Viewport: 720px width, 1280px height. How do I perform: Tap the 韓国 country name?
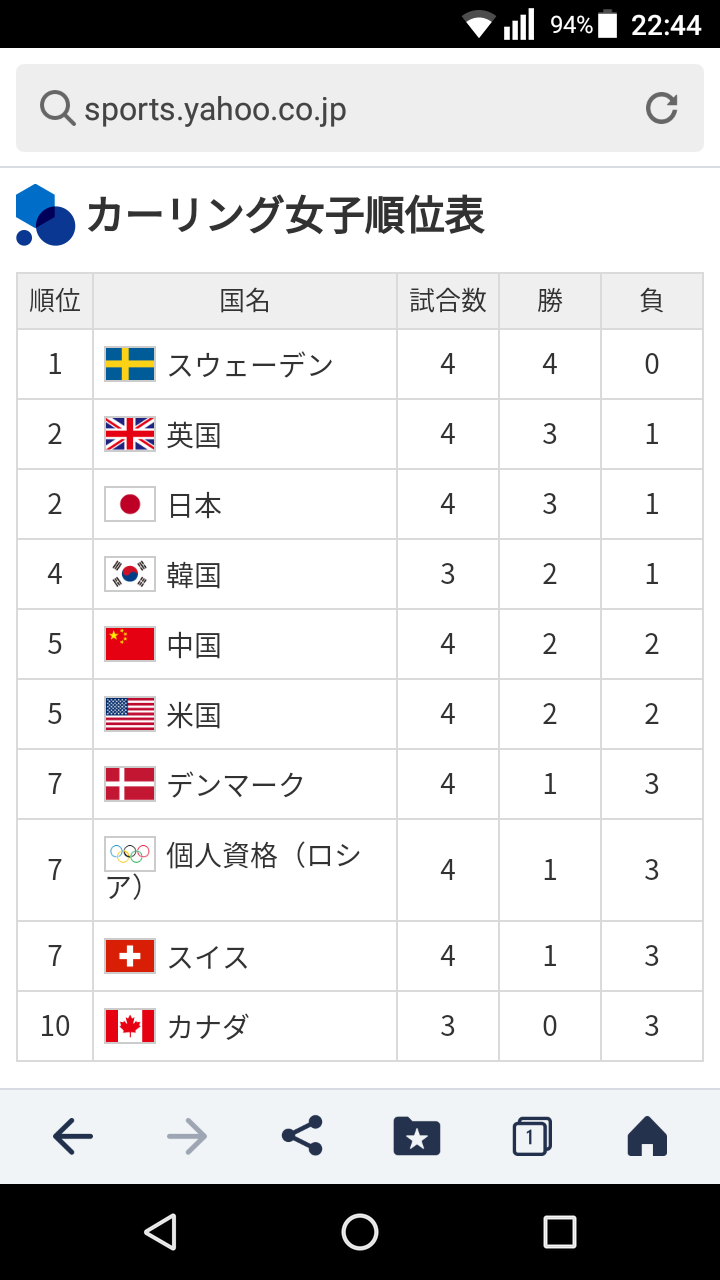point(194,575)
